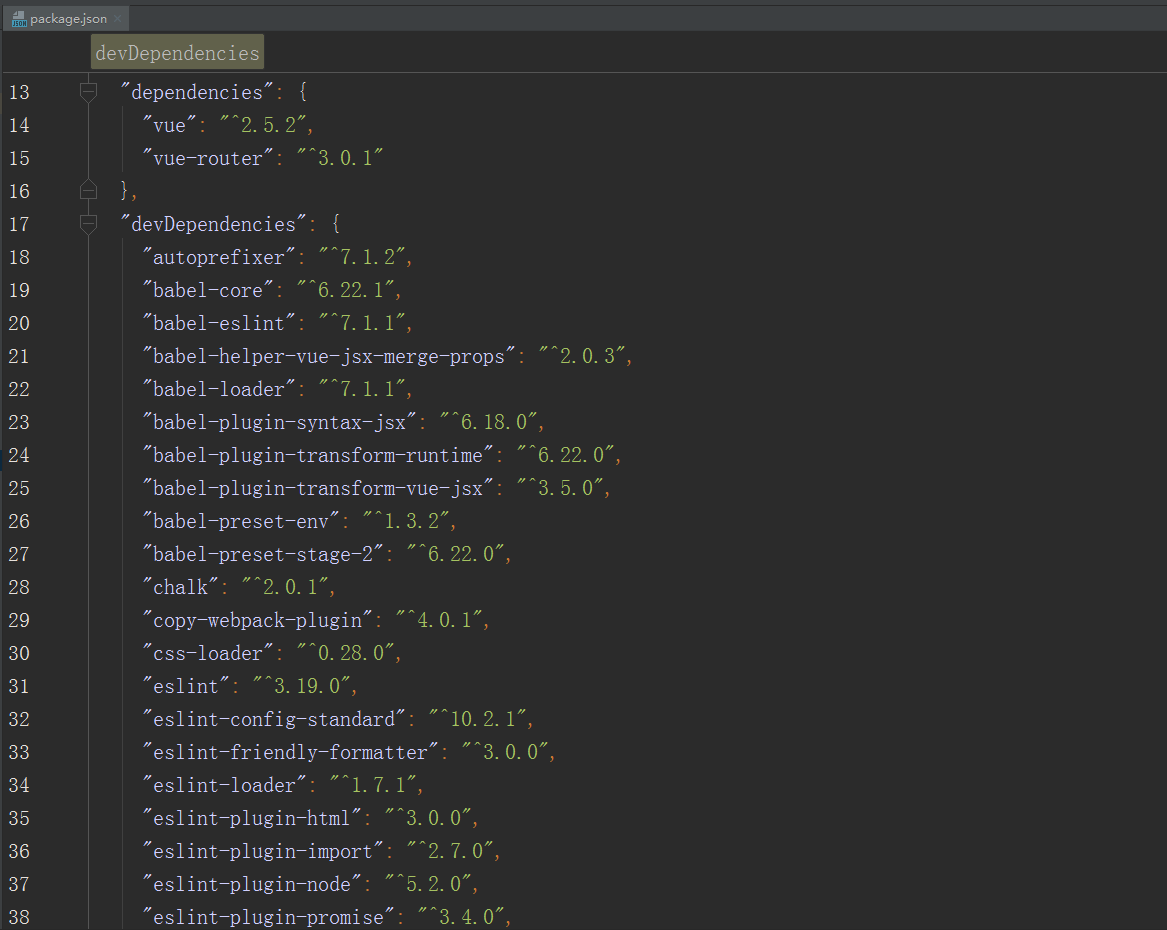Image resolution: width=1167 pixels, height=930 pixels.
Task: Click the "autoprefixer" key
Action: (220, 257)
